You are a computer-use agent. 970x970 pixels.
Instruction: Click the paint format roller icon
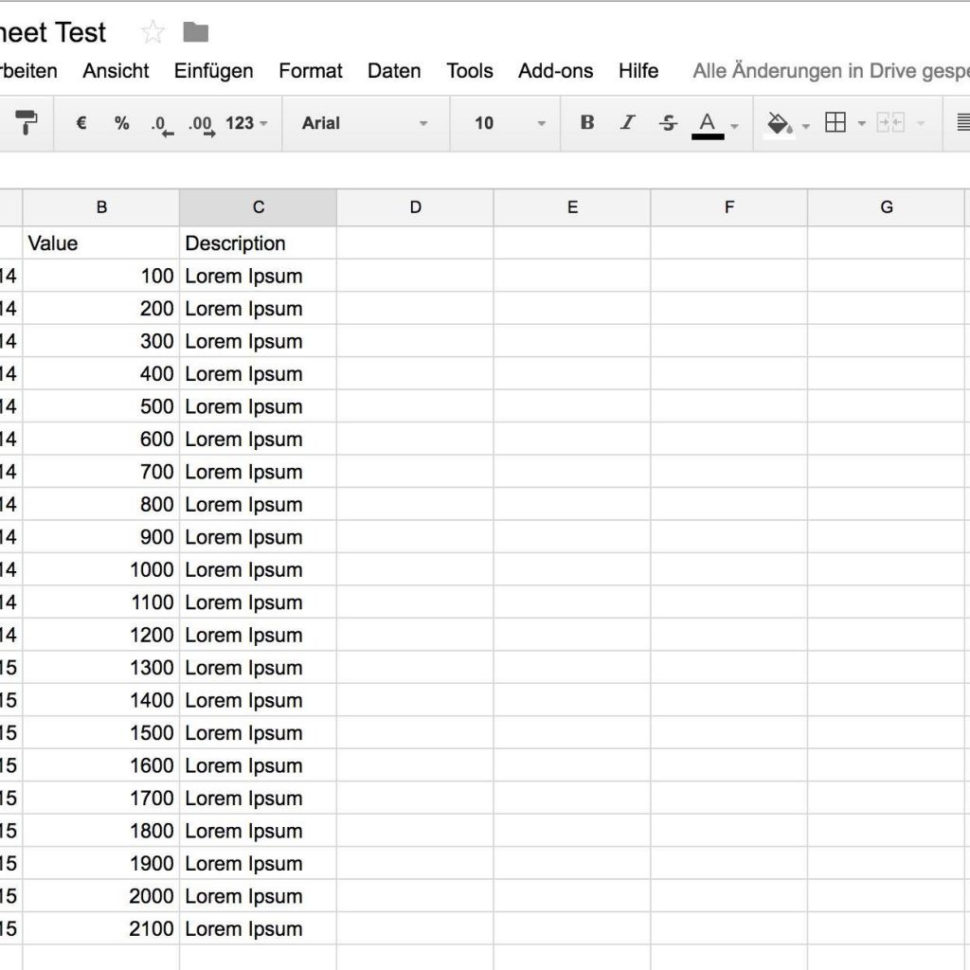pos(25,122)
